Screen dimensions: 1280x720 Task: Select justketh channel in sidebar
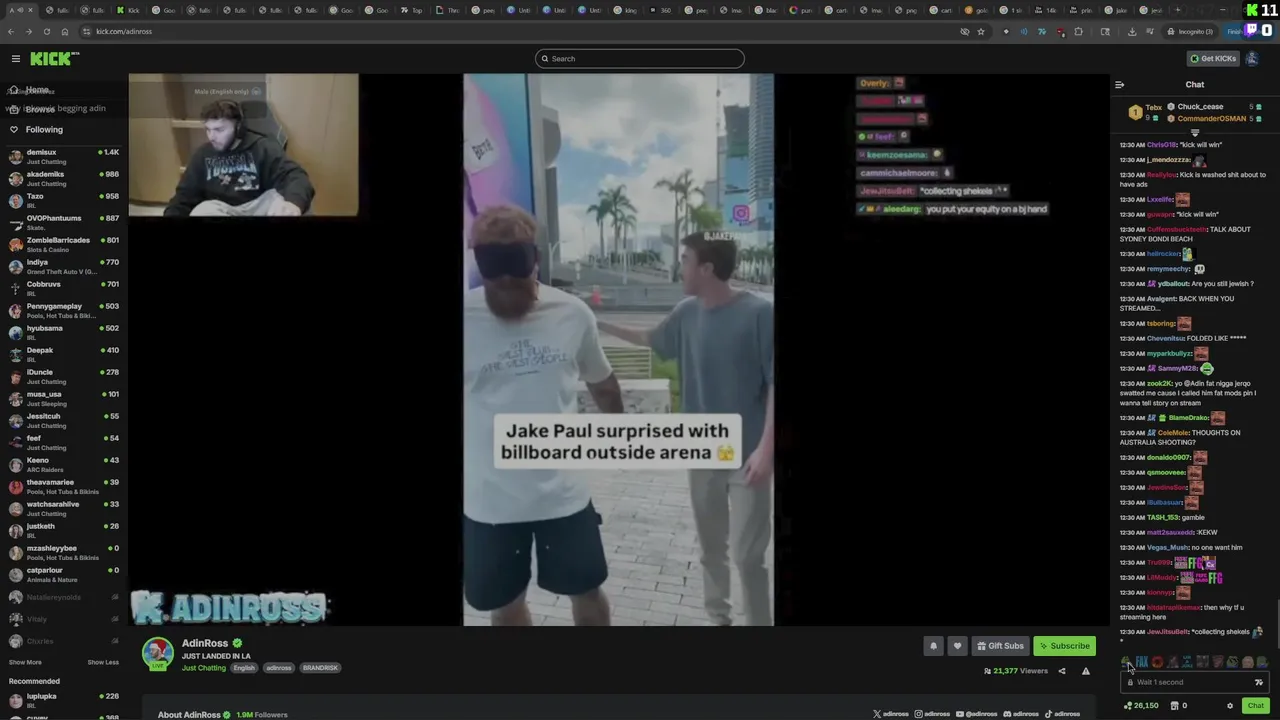62,531
